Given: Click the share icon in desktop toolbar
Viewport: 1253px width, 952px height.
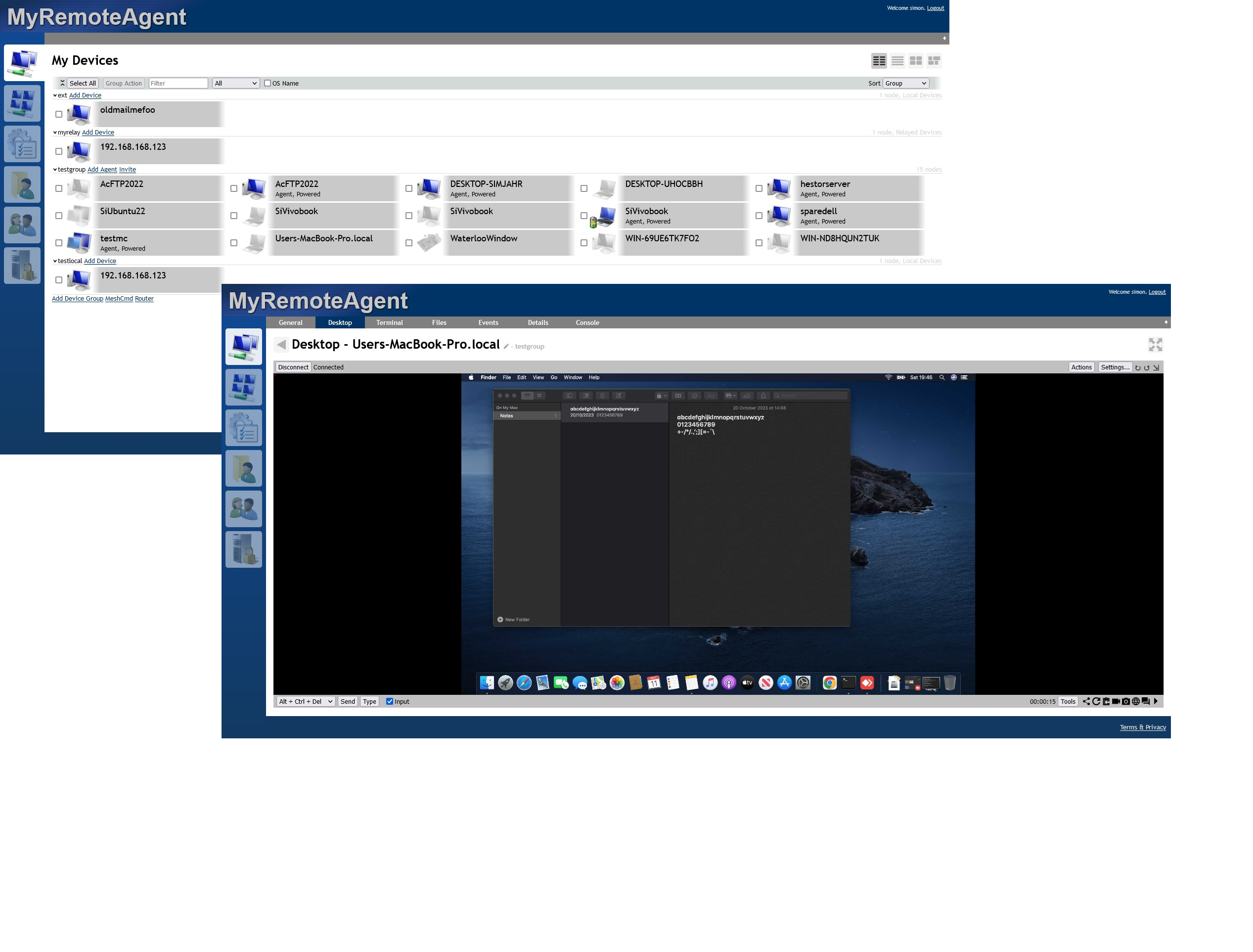Looking at the screenshot, I should pyautogui.click(x=1086, y=701).
